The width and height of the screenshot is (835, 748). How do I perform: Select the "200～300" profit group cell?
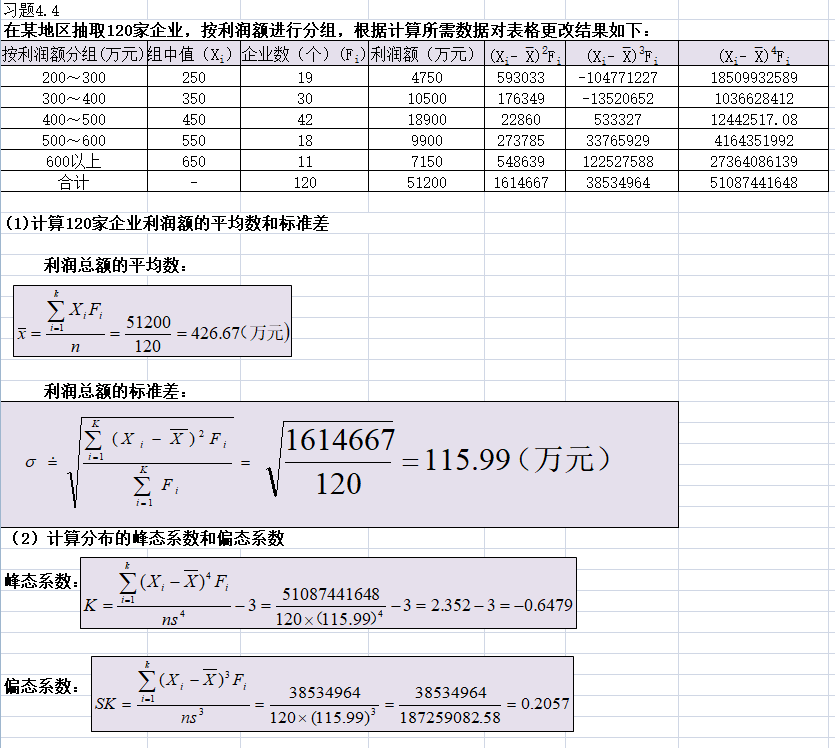click(x=73, y=77)
